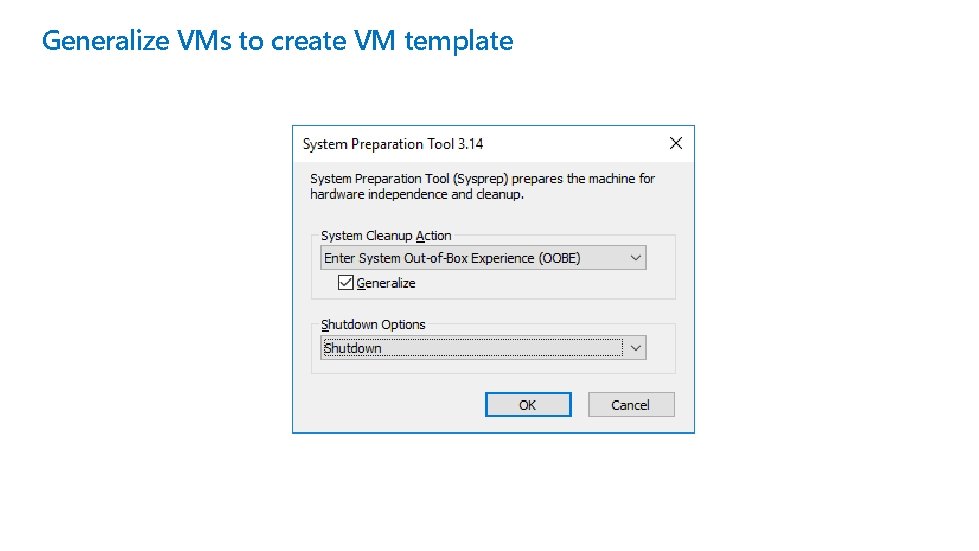Click the Generalize checkbox label text
This screenshot has width=979, height=551.
[x=386, y=284]
